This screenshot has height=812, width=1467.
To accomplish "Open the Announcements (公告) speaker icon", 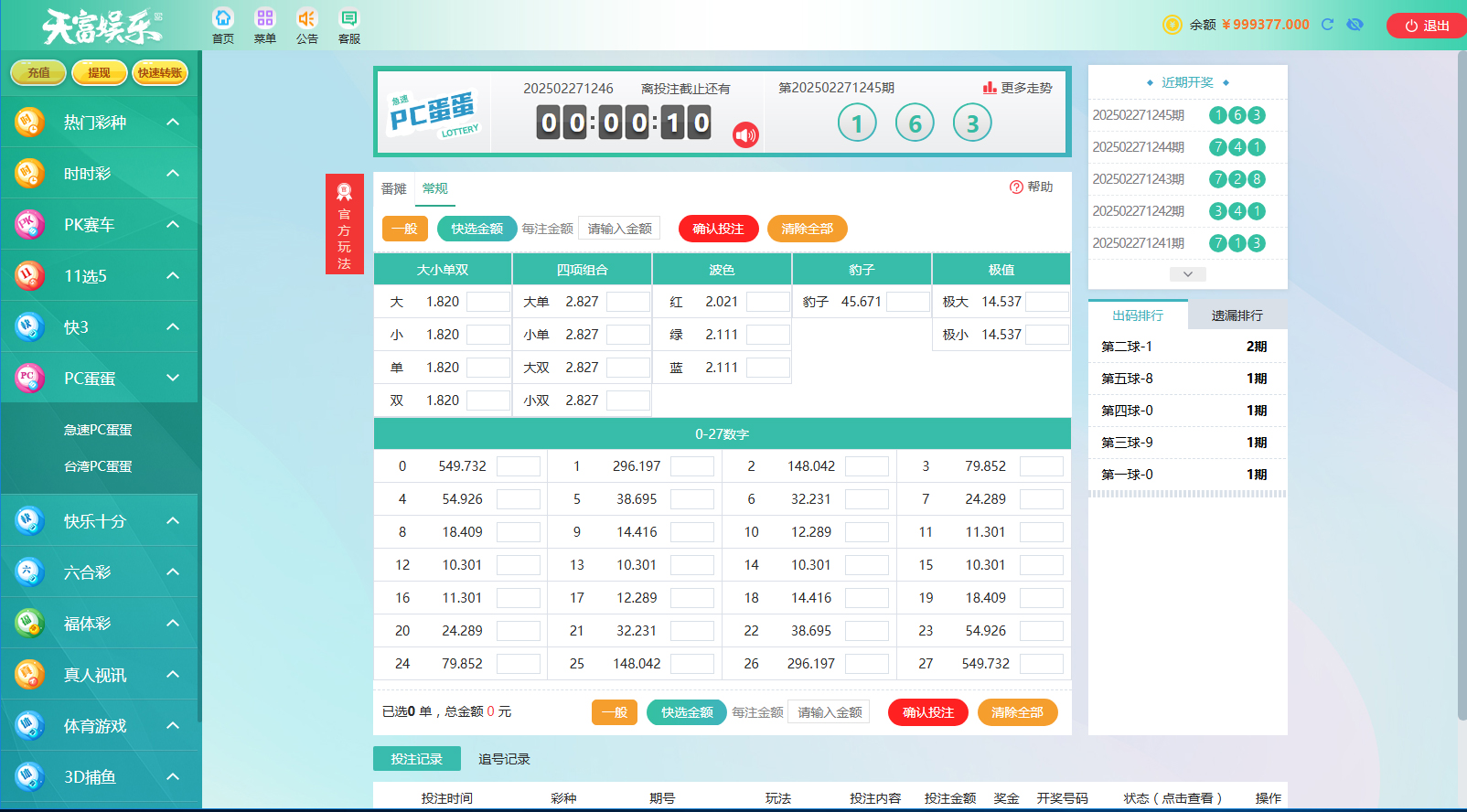I will (306, 19).
